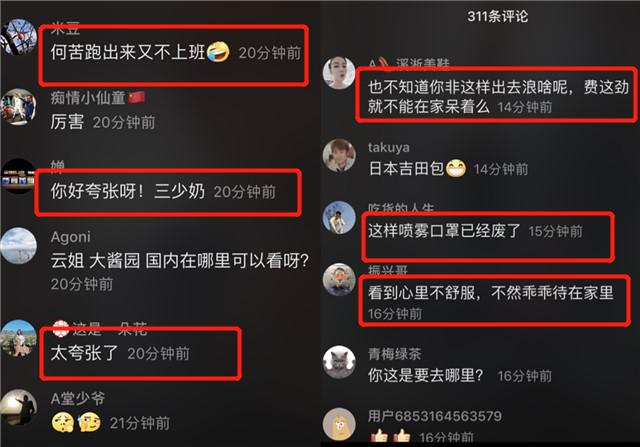Tap takuya's avatar image

click(x=339, y=156)
